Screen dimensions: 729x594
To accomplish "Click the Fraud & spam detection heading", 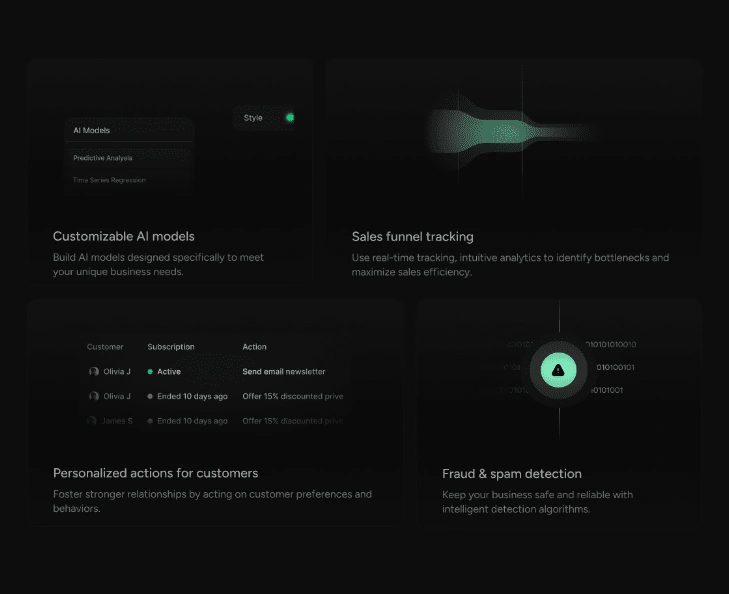I will pyautogui.click(x=512, y=474).
